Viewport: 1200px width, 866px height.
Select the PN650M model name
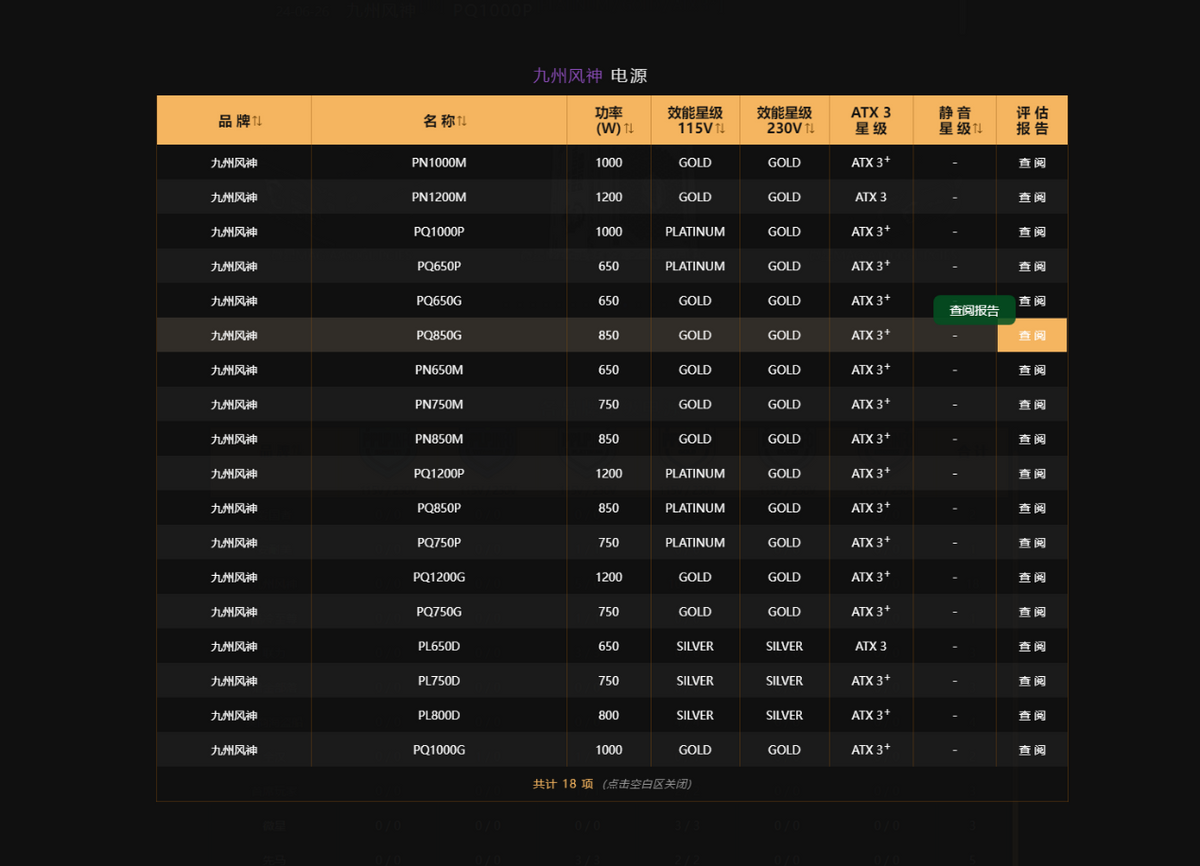[439, 370]
